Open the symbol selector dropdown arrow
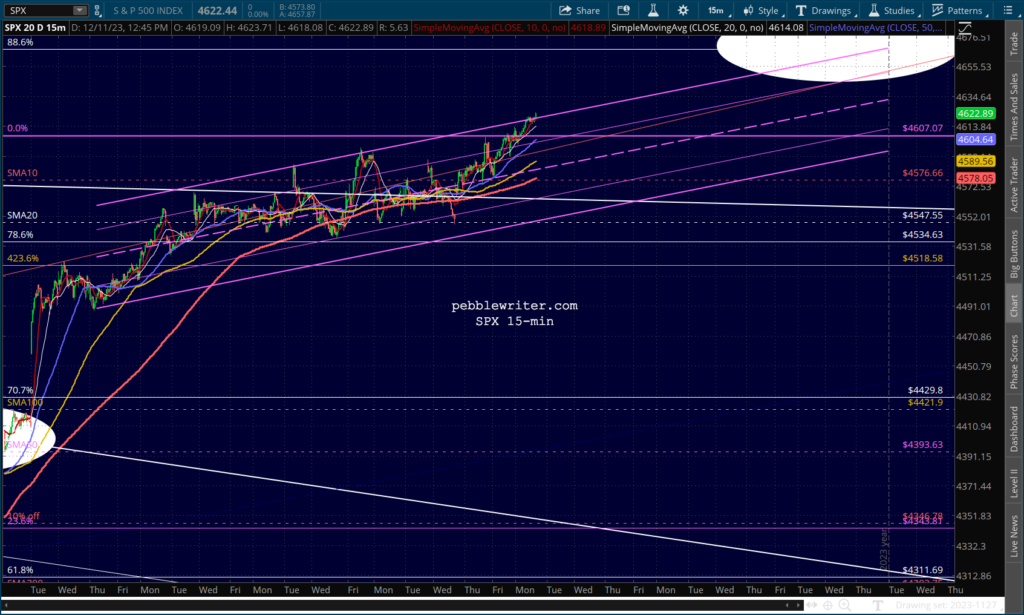 [80, 10]
